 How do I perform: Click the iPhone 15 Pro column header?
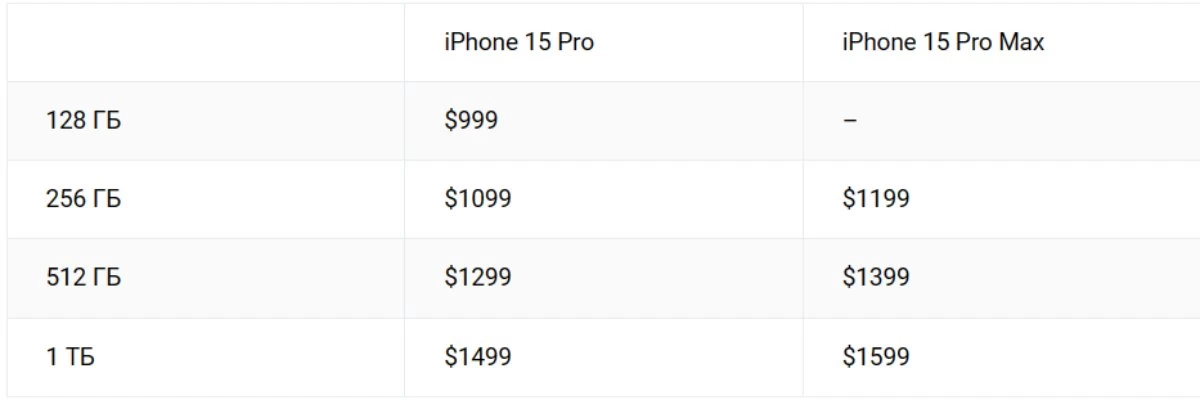519,43
